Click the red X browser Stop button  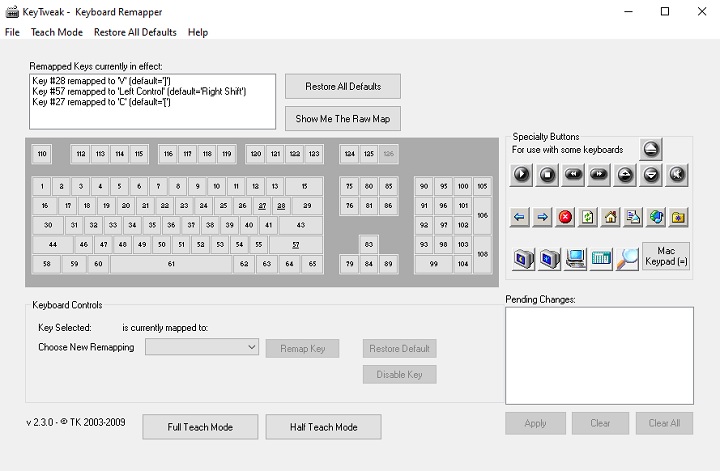565,217
